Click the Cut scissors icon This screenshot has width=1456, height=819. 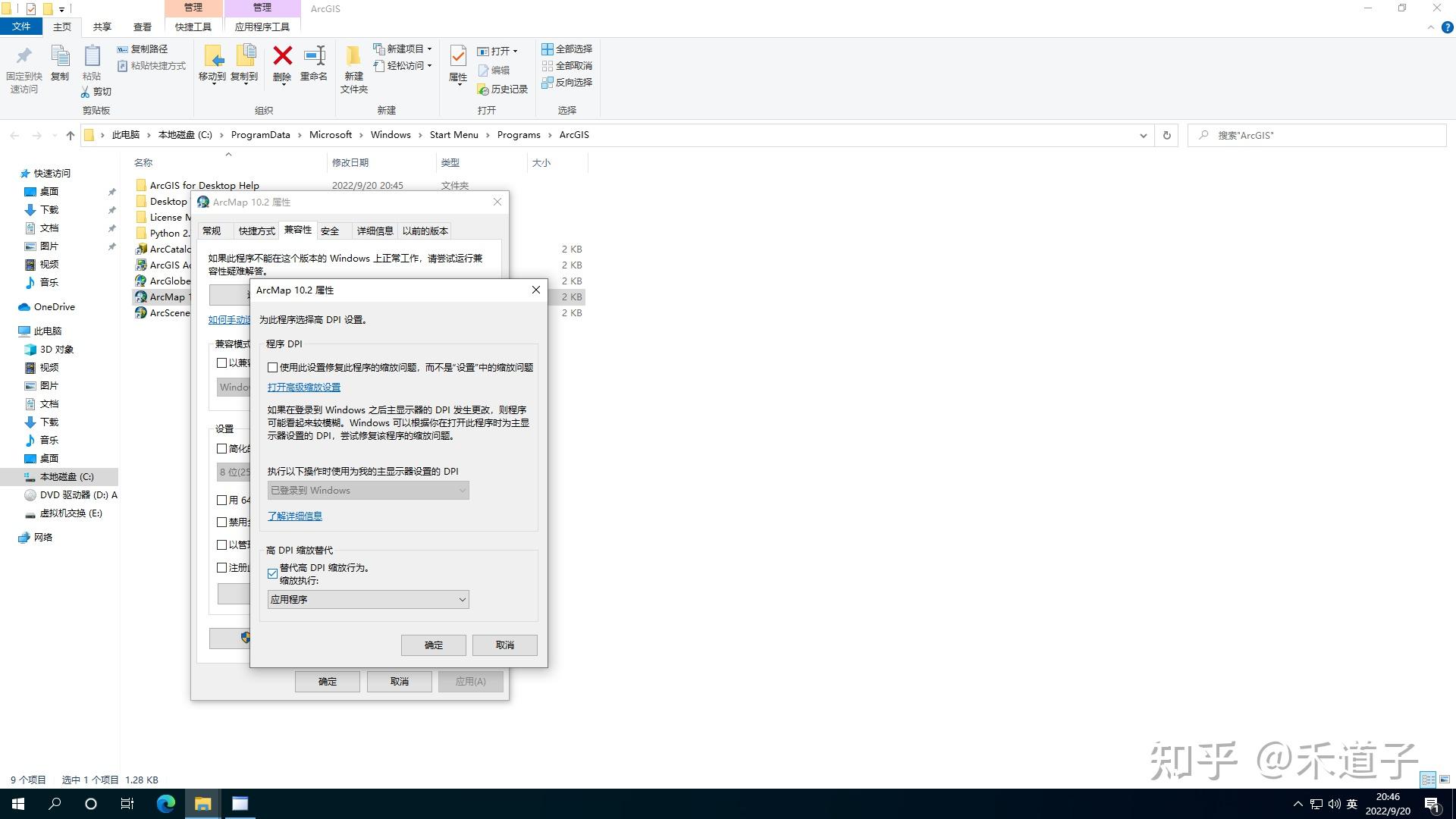pos(86,92)
